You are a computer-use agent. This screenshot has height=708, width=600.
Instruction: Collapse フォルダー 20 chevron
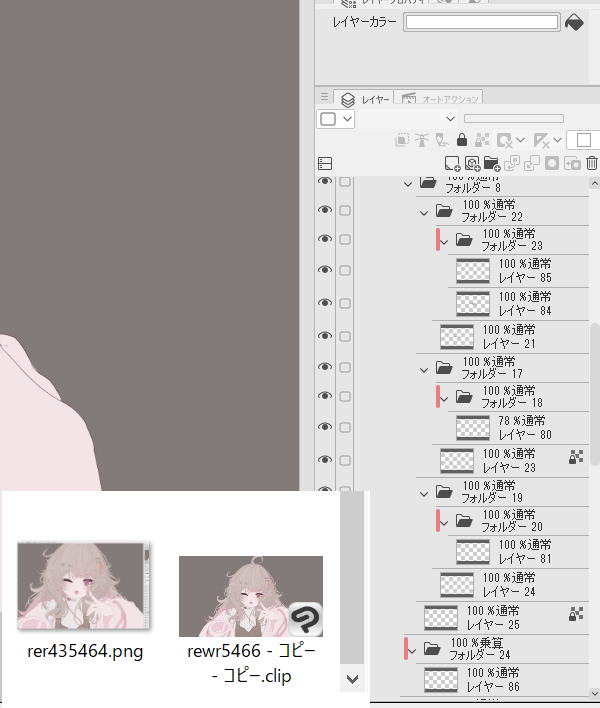pos(444,524)
